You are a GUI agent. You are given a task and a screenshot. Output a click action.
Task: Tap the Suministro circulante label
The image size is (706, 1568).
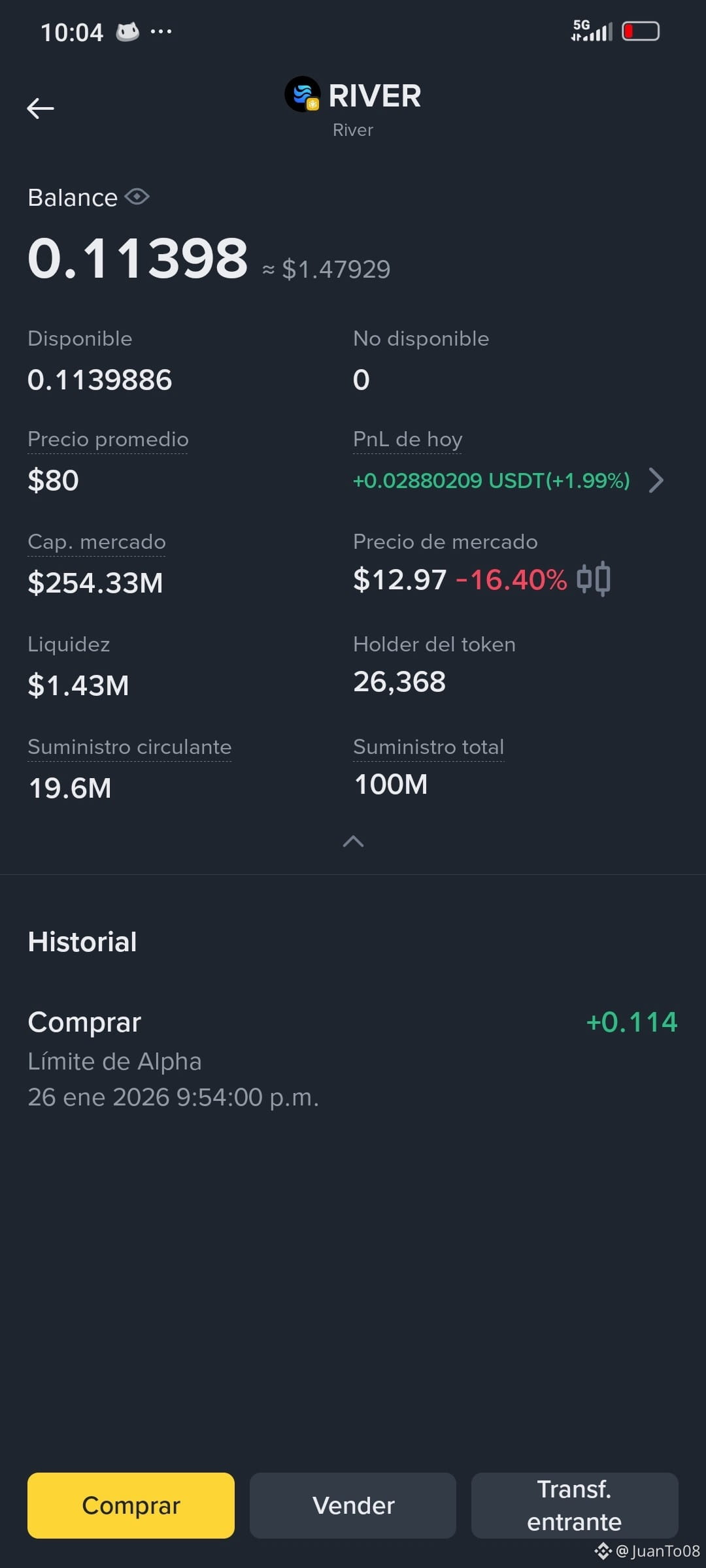[129, 747]
